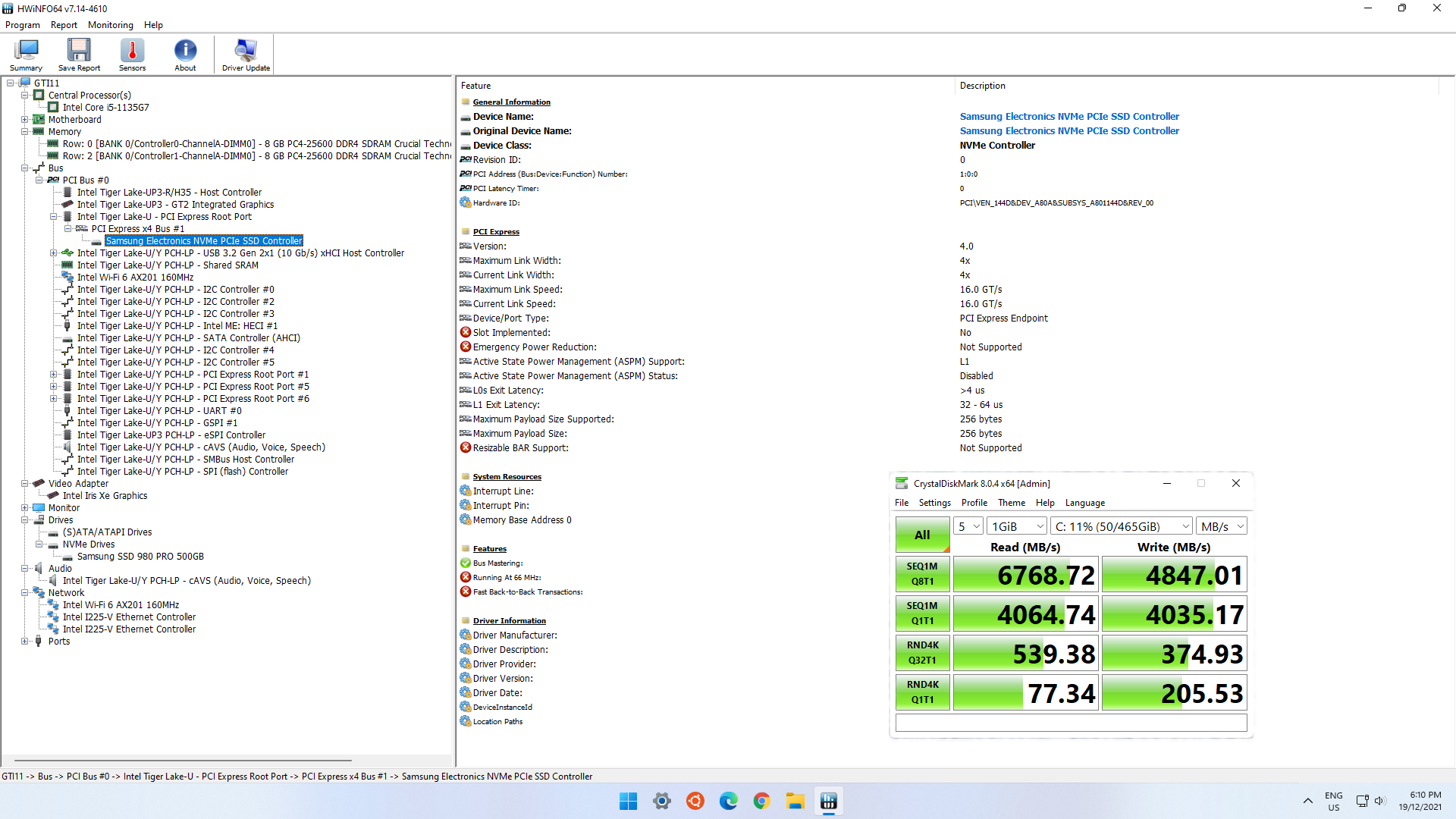Open CrystalDiskMark Profile menu
1456x819 pixels.
tap(974, 503)
